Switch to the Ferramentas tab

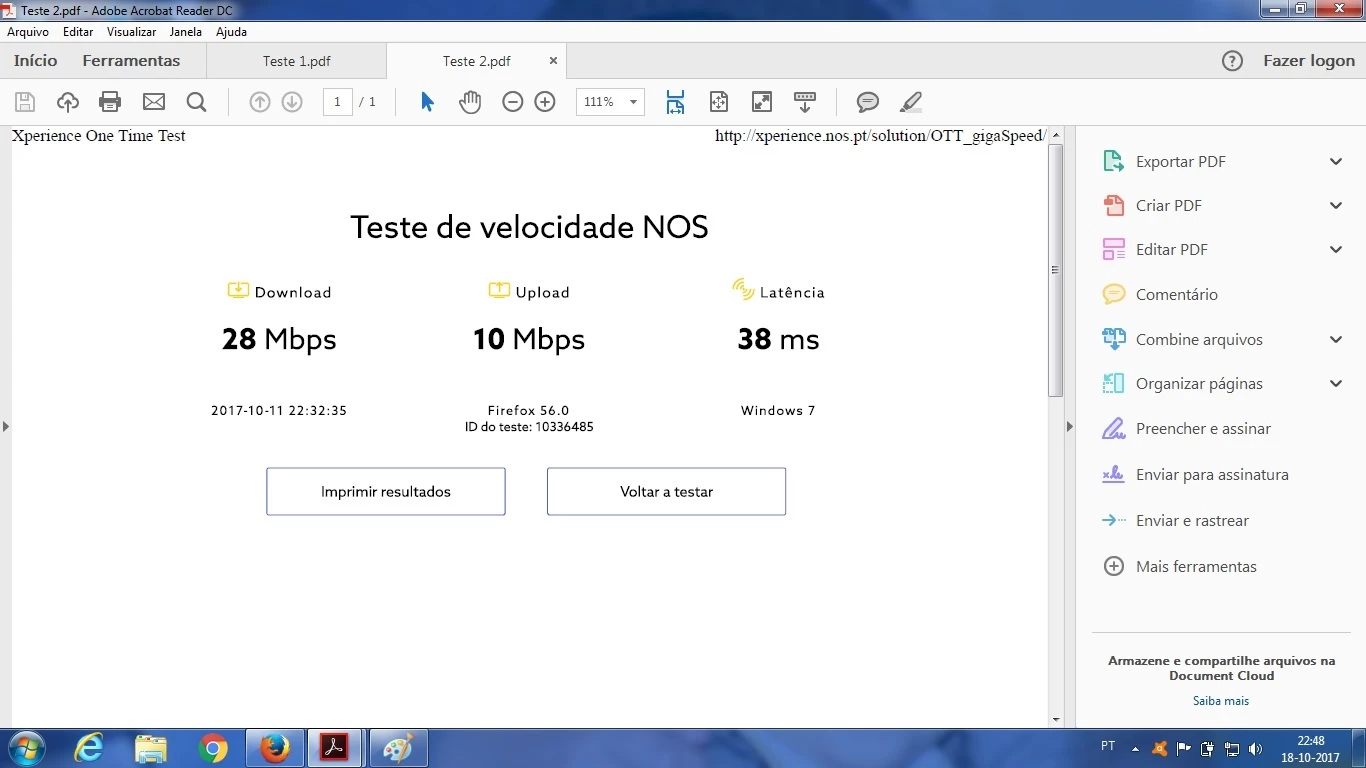click(x=131, y=61)
